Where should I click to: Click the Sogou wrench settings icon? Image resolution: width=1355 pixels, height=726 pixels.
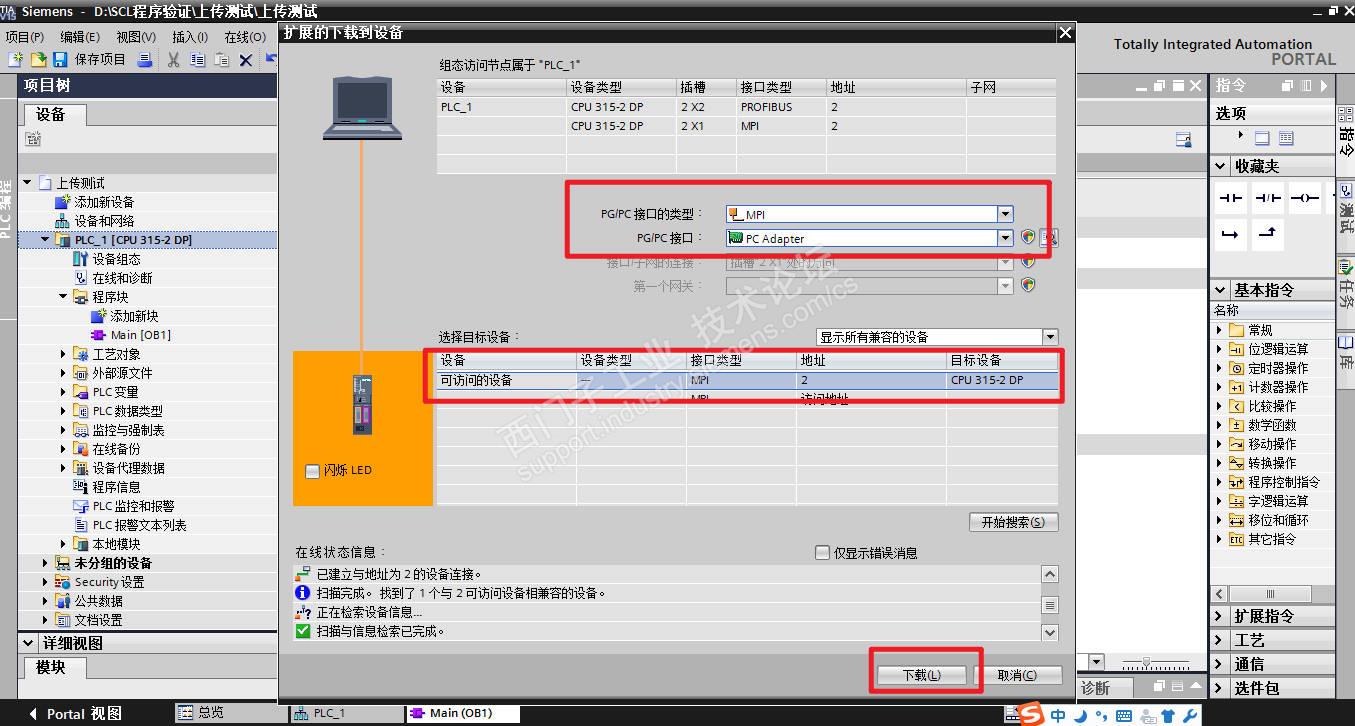[x=1190, y=715]
